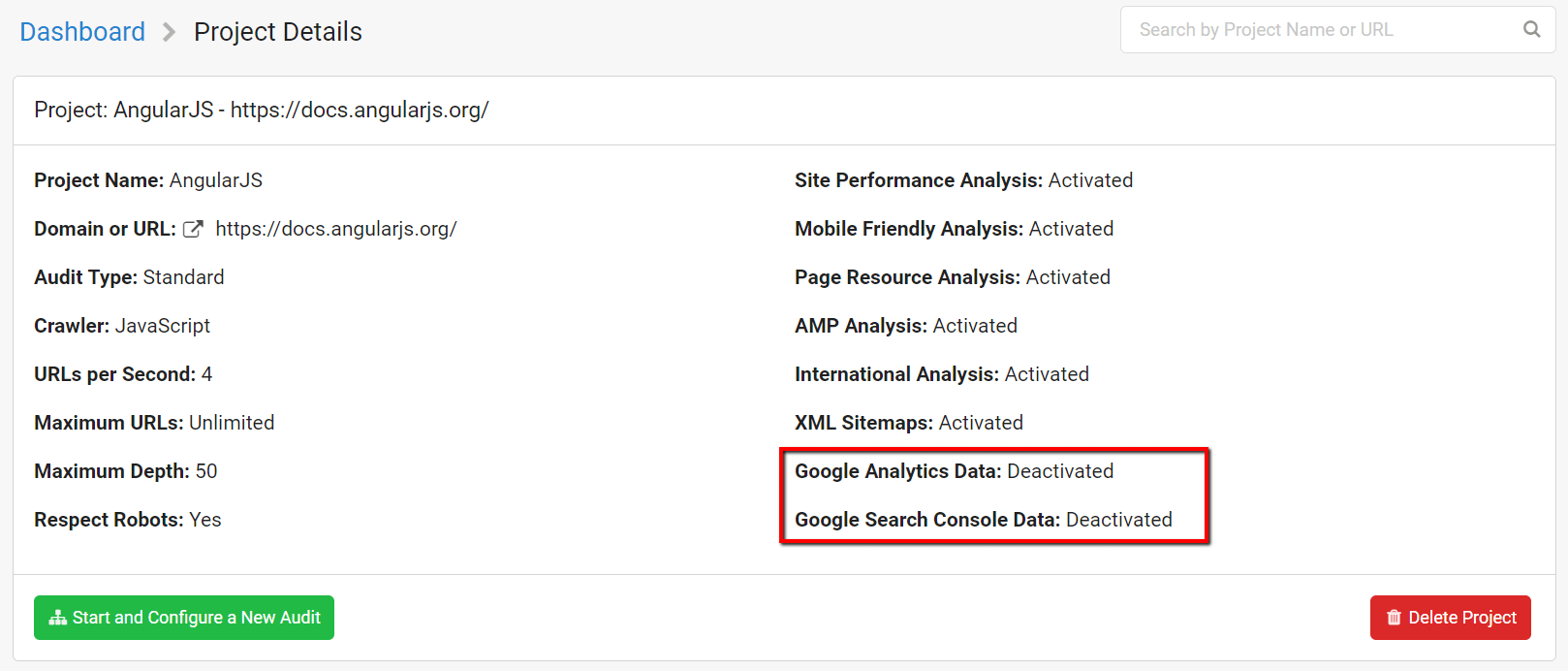This screenshot has height=671, width=1568.
Task: Click the trash icon on Delete Project
Action: click(x=1394, y=618)
